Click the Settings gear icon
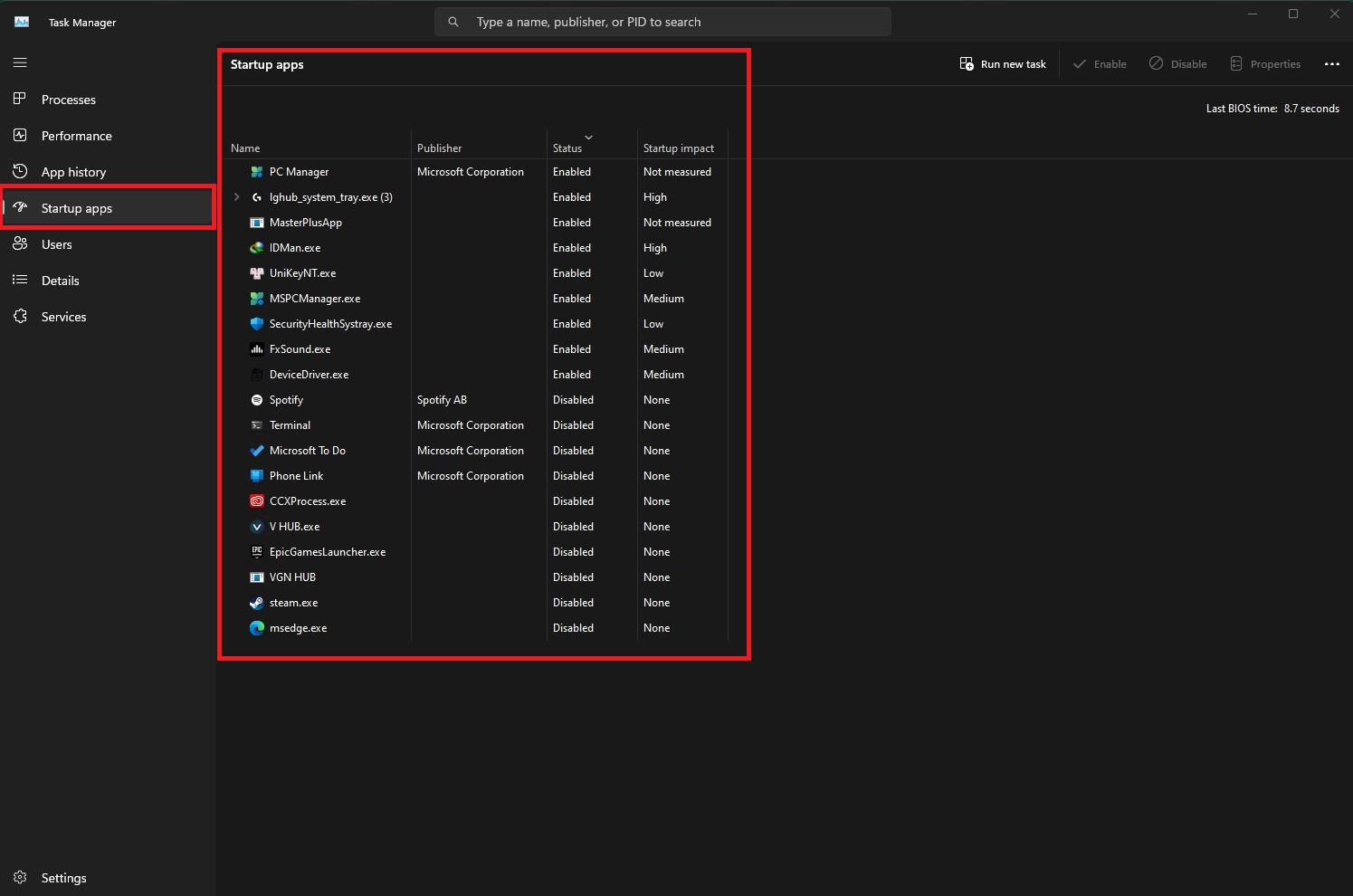 [x=20, y=877]
